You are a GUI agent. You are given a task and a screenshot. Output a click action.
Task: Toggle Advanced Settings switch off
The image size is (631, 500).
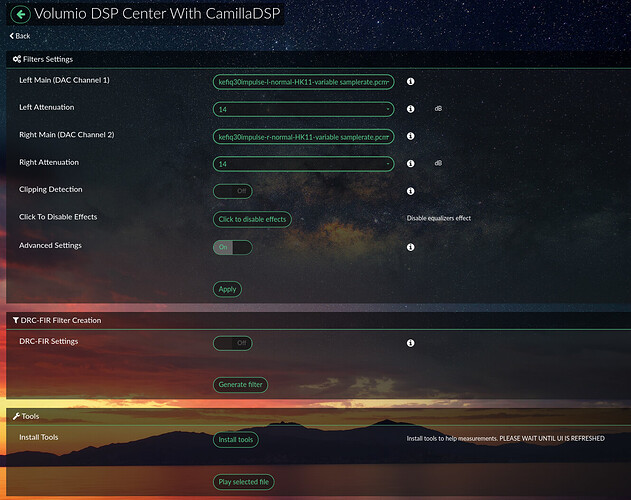pyautogui.click(x=233, y=247)
